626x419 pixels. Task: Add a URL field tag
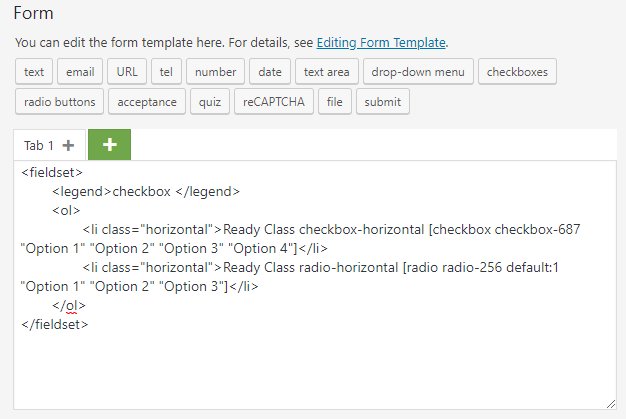(127, 72)
